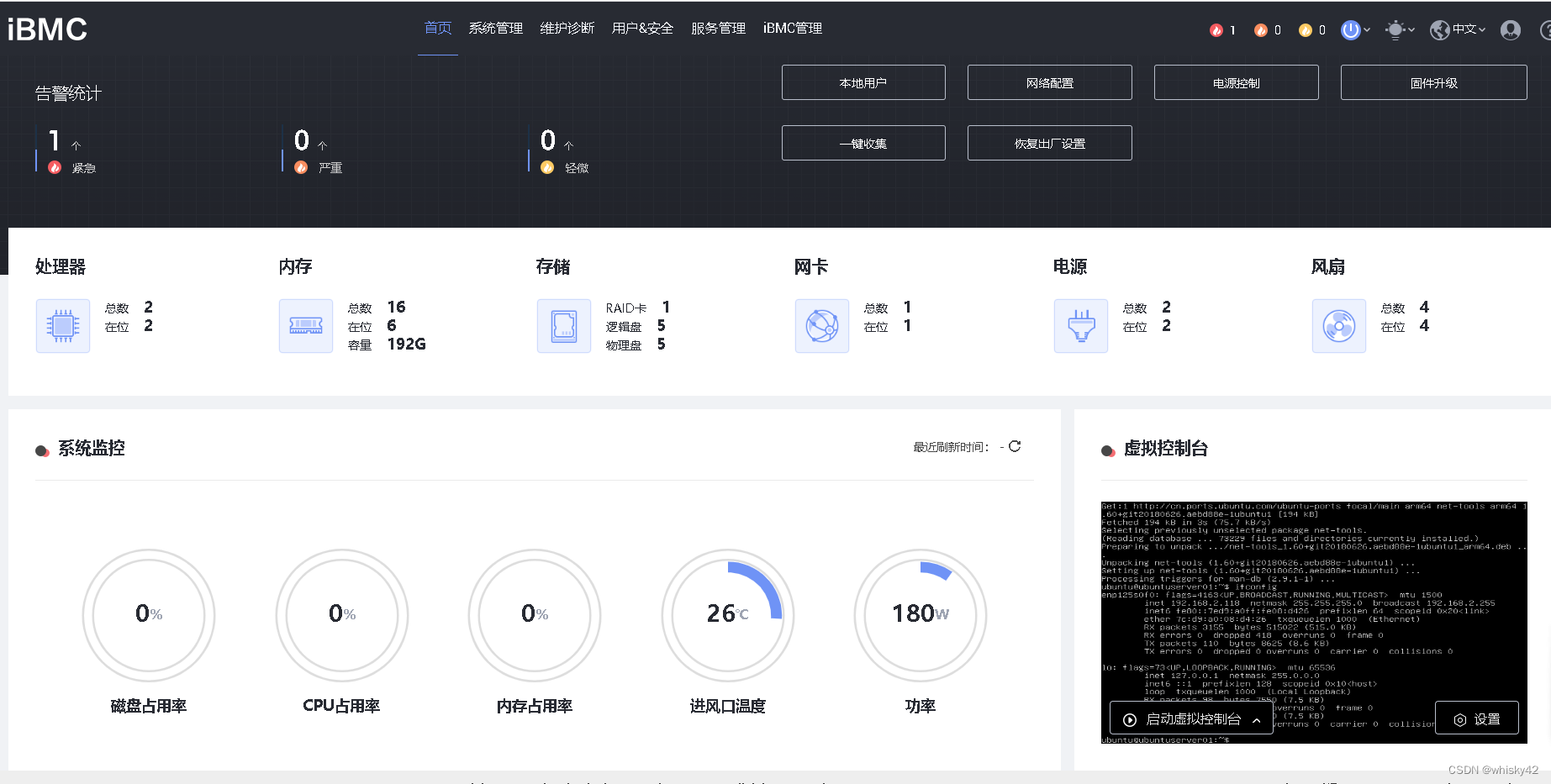Click the 存储 storage disk icon

tap(563, 325)
